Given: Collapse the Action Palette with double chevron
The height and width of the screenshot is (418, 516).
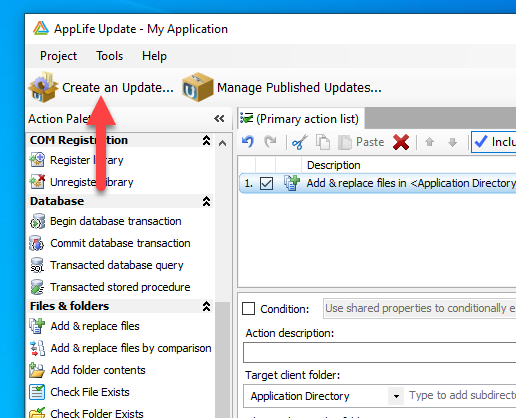Looking at the screenshot, I should coord(219,119).
